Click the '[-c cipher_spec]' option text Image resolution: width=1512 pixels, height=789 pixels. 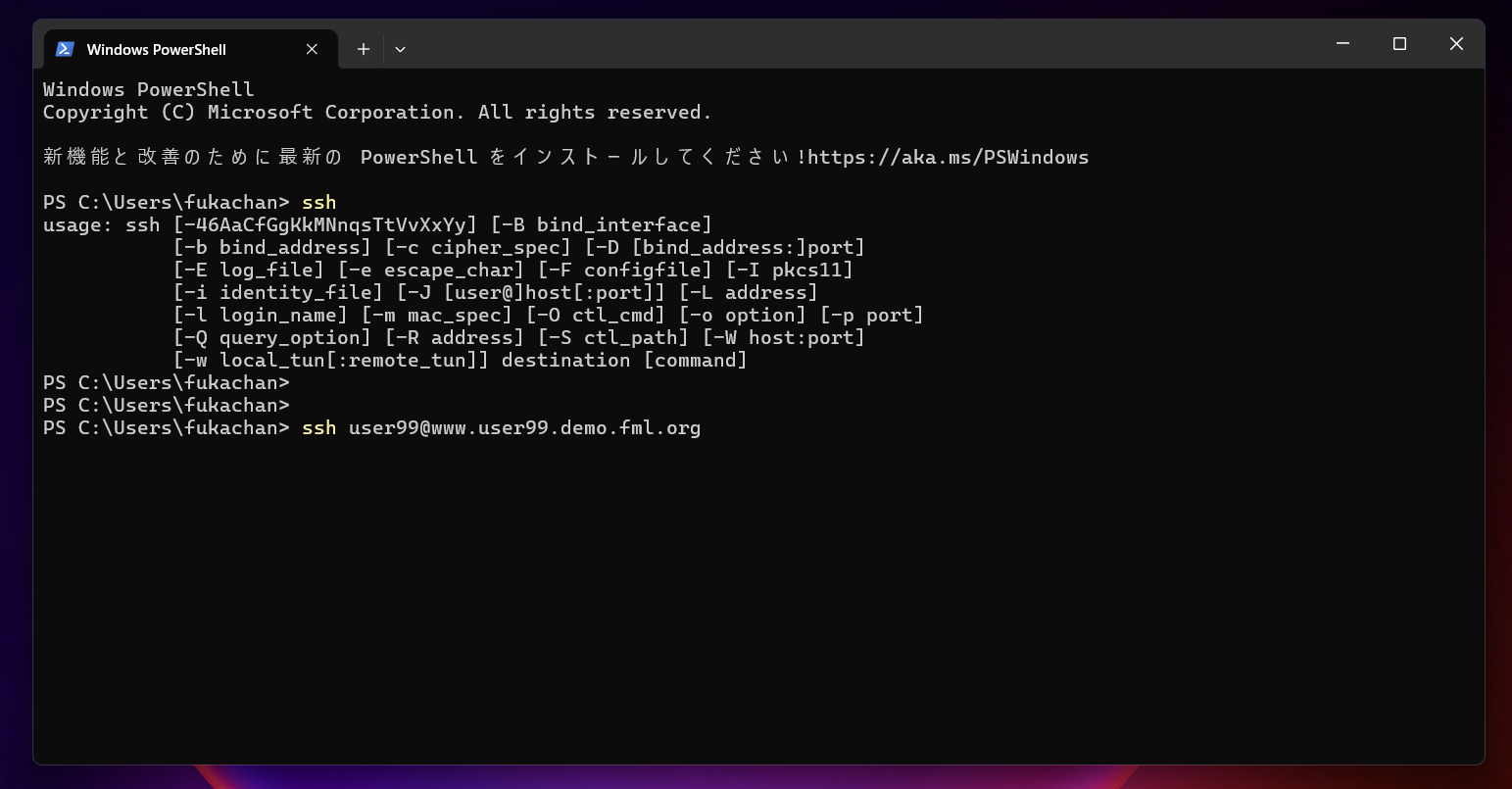478,247
